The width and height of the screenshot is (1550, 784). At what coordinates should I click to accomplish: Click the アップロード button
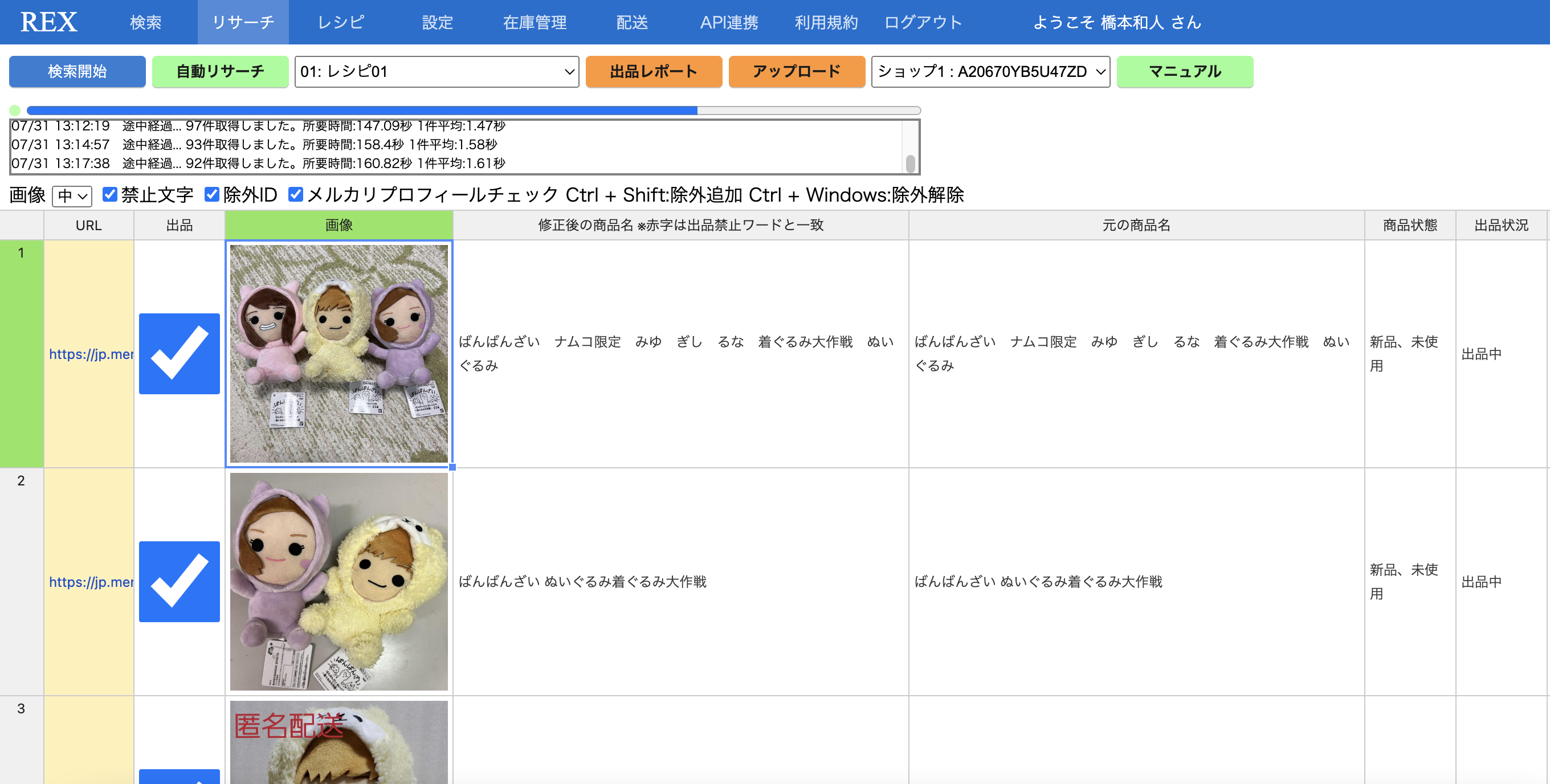coord(797,72)
